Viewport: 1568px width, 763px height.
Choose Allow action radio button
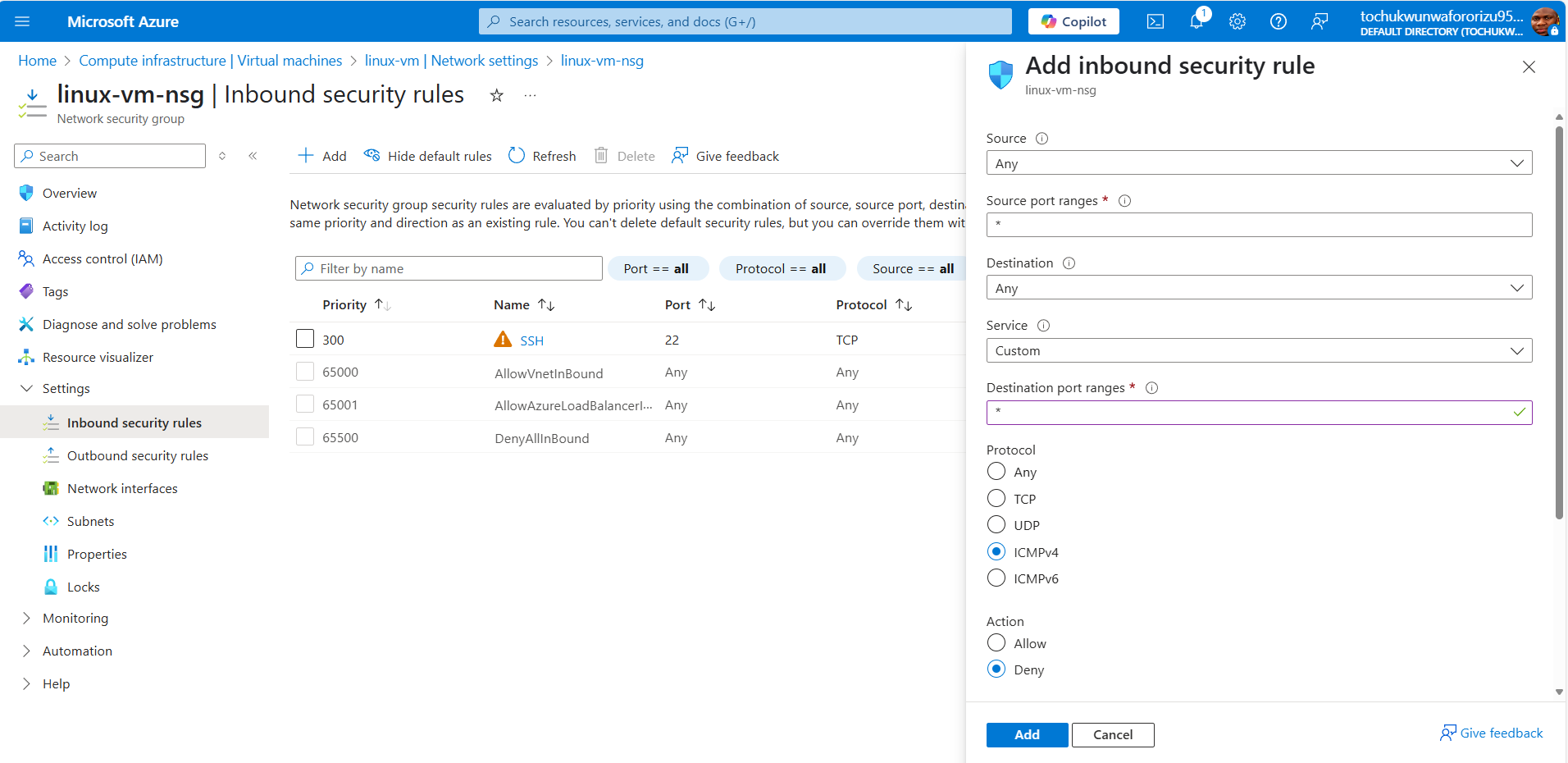pos(996,642)
